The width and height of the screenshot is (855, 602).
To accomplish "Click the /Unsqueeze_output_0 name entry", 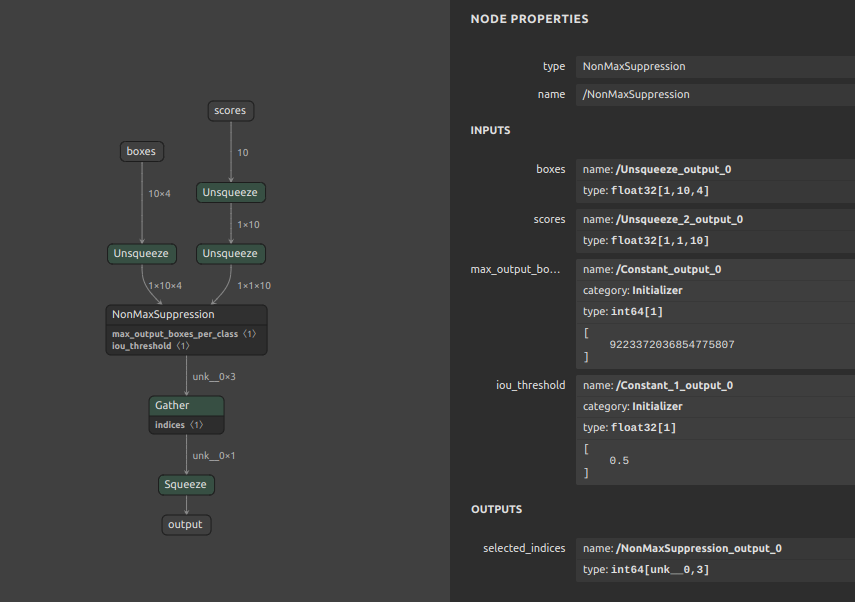I will tap(715, 170).
